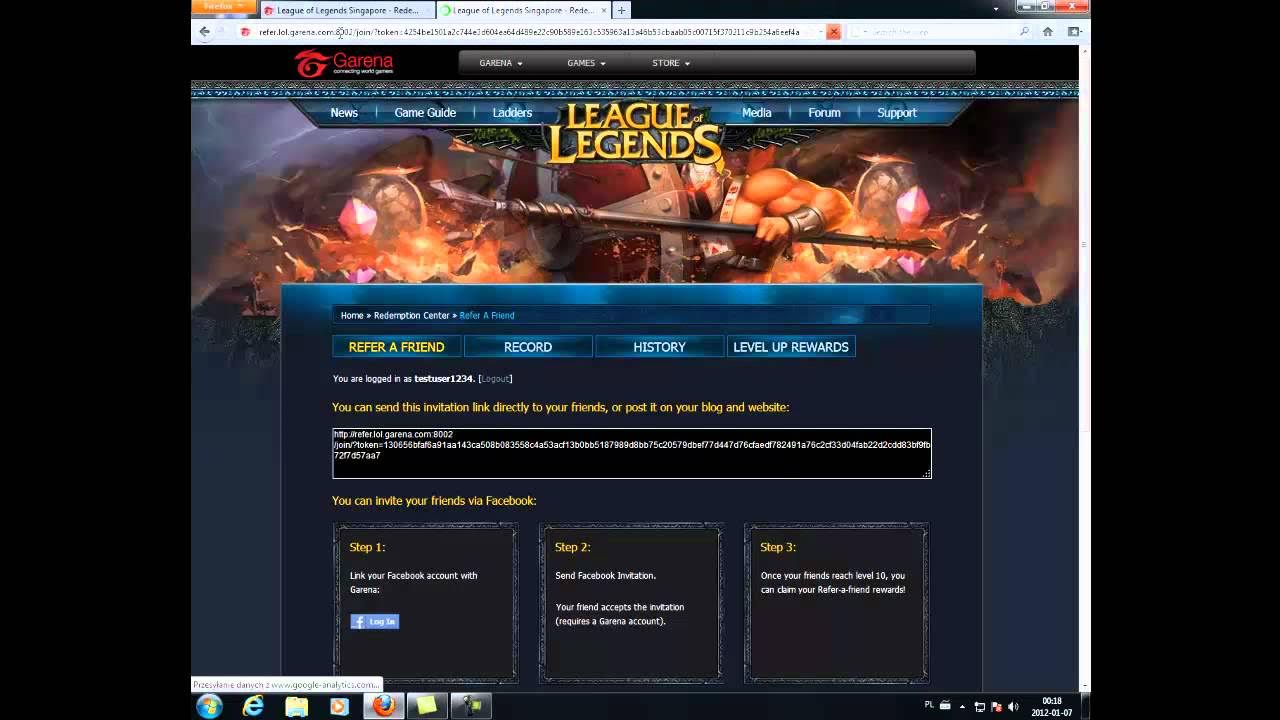Click the Facebook Log In button
Image resolution: width=1280 pixels, height=720 pixels.
(375, 621)
